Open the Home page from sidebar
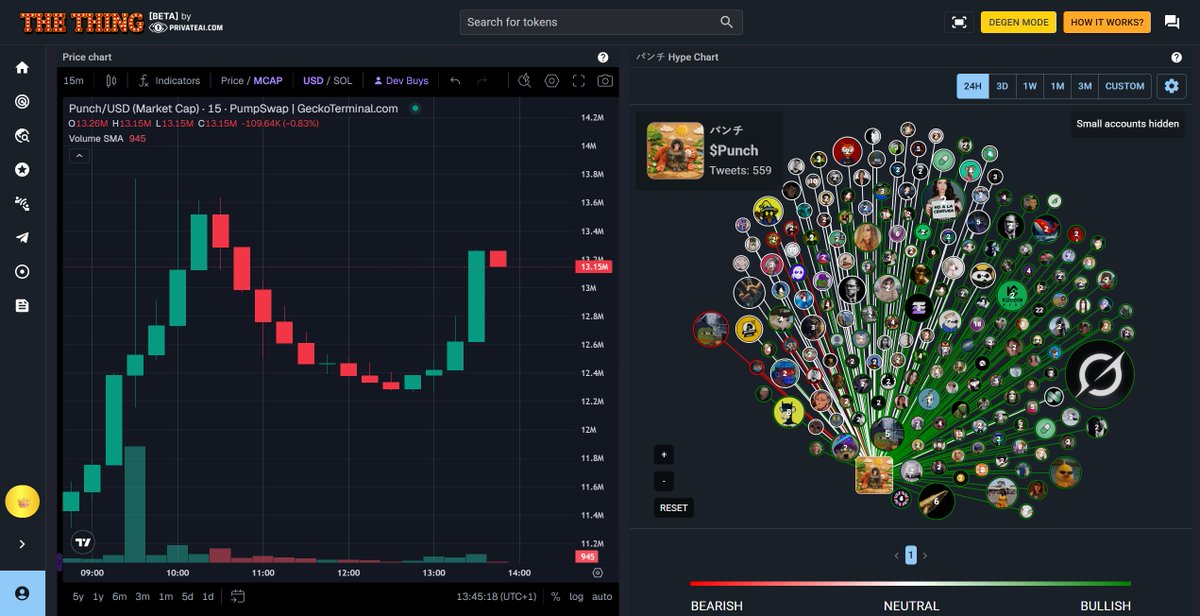Image resolution: width=1200 pixels, height=616 pixels. [22, 68]
